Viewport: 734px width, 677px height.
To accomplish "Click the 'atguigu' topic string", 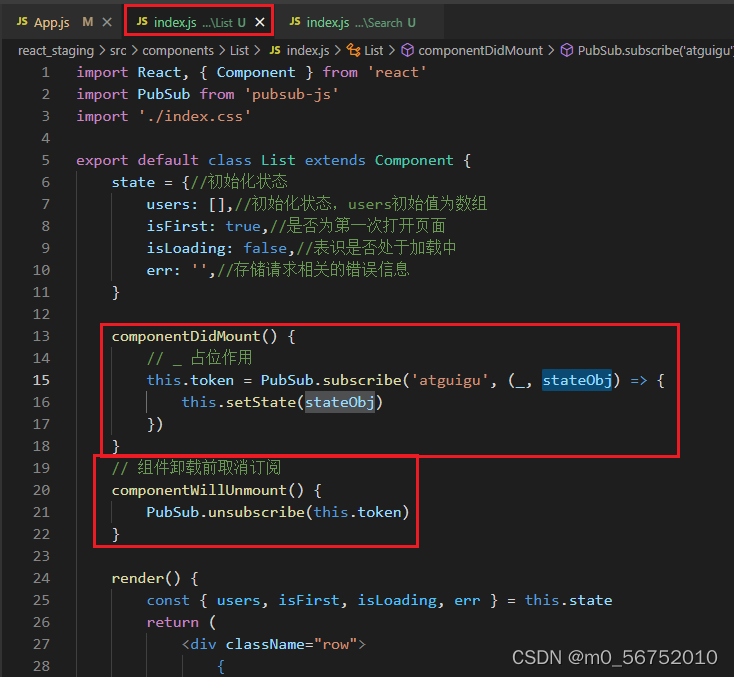I will [450, 380].
